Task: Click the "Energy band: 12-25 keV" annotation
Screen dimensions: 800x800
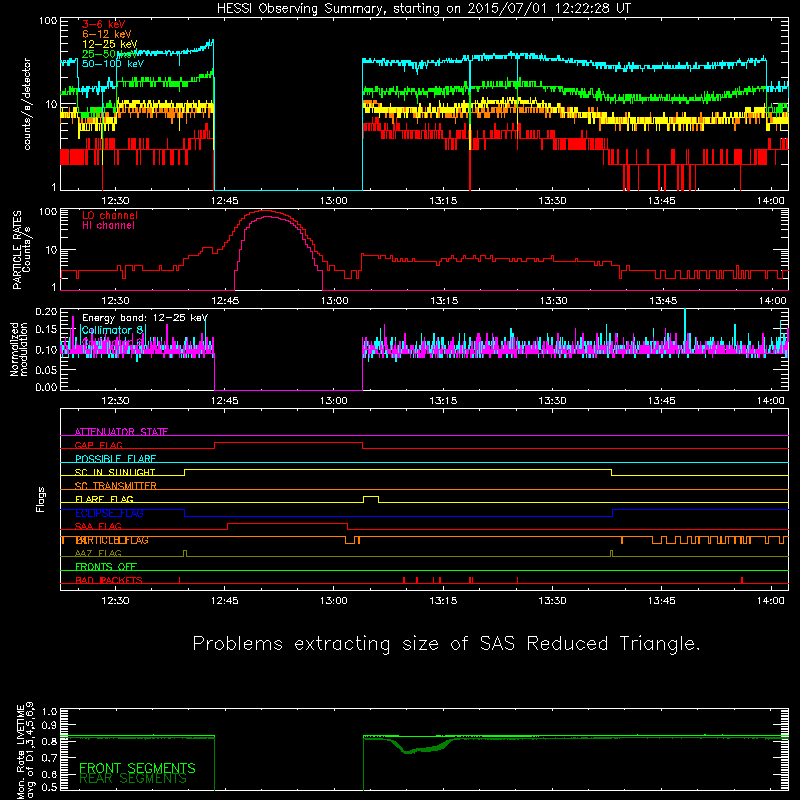Action: [x=145, y=318]
